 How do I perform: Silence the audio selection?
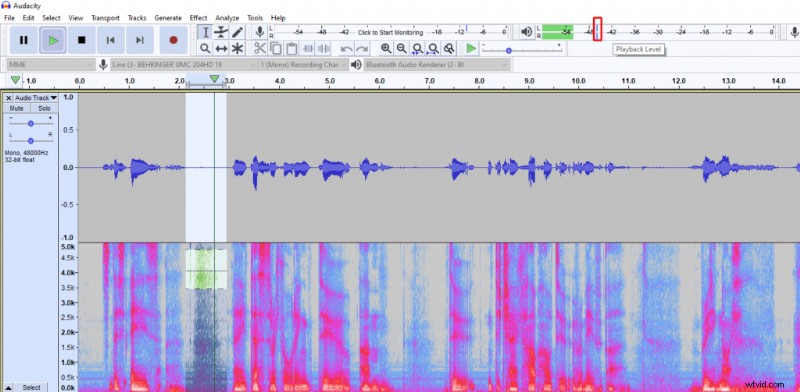323,48
